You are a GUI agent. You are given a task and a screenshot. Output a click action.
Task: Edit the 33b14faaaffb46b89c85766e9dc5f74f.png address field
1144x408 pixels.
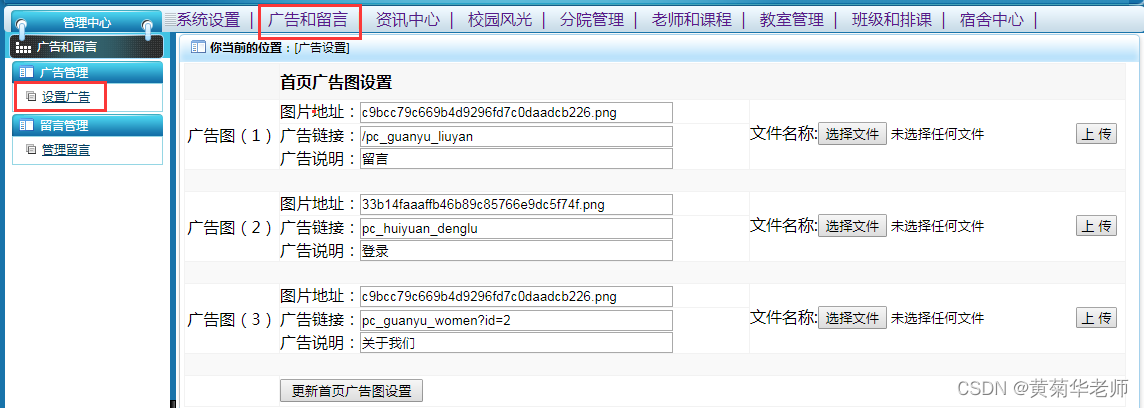(516, 204)
